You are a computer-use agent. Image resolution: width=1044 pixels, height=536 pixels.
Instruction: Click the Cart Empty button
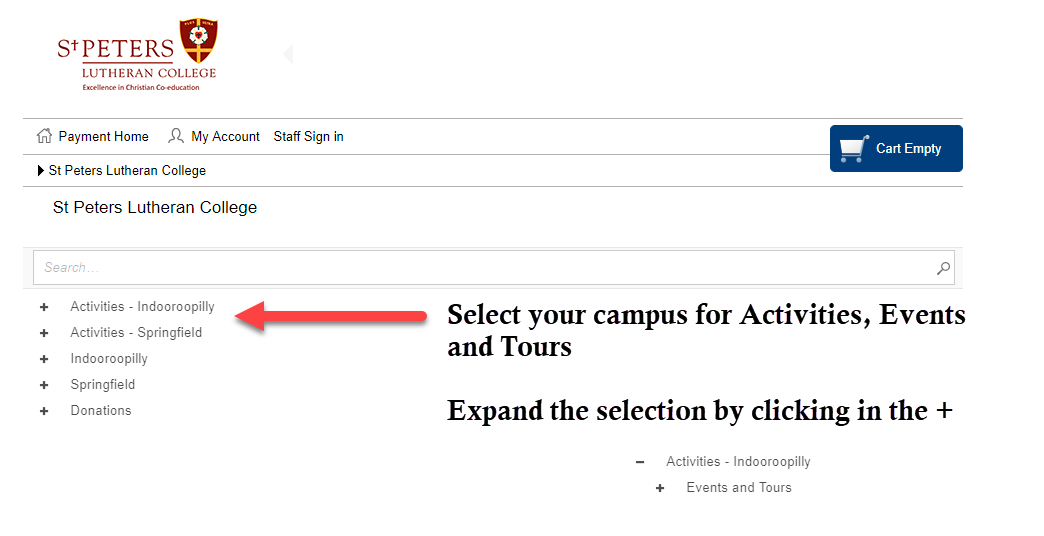[x=896, y=148]
